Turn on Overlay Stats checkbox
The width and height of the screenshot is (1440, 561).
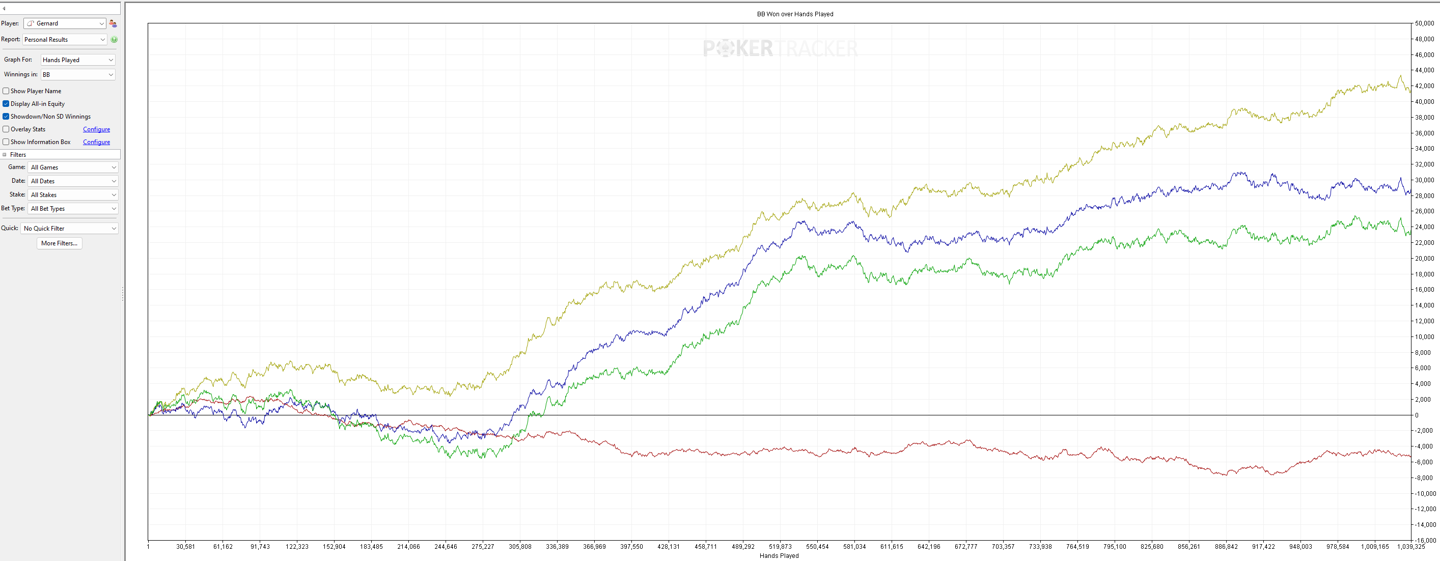pos(6,129)
